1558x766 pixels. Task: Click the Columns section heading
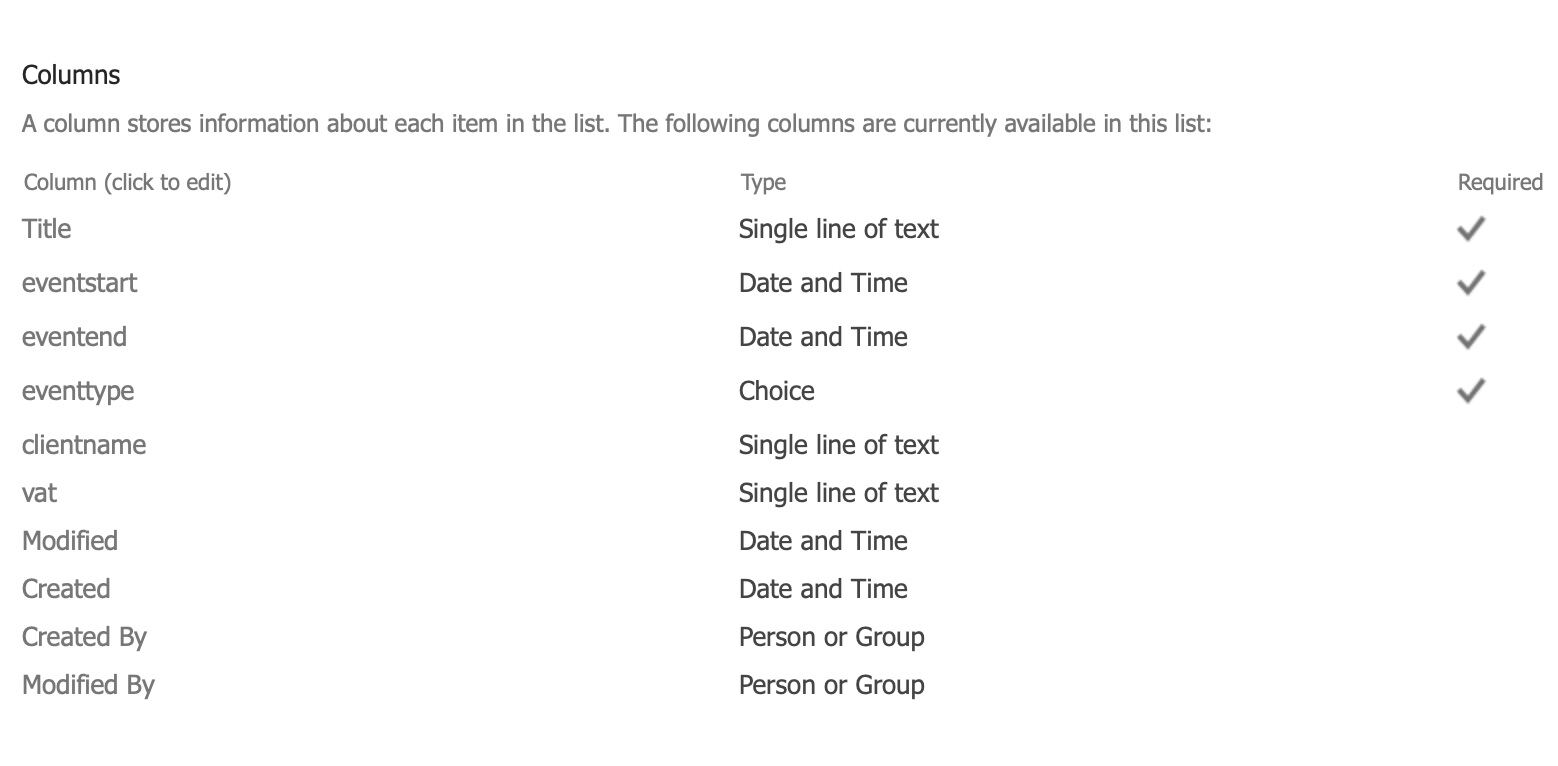(71, 75)
